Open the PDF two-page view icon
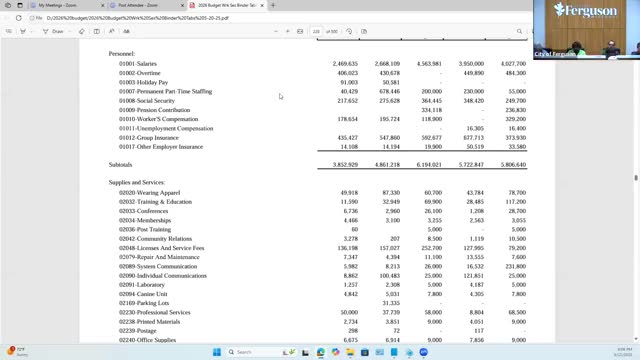640x360 pixels. [364, 31]
